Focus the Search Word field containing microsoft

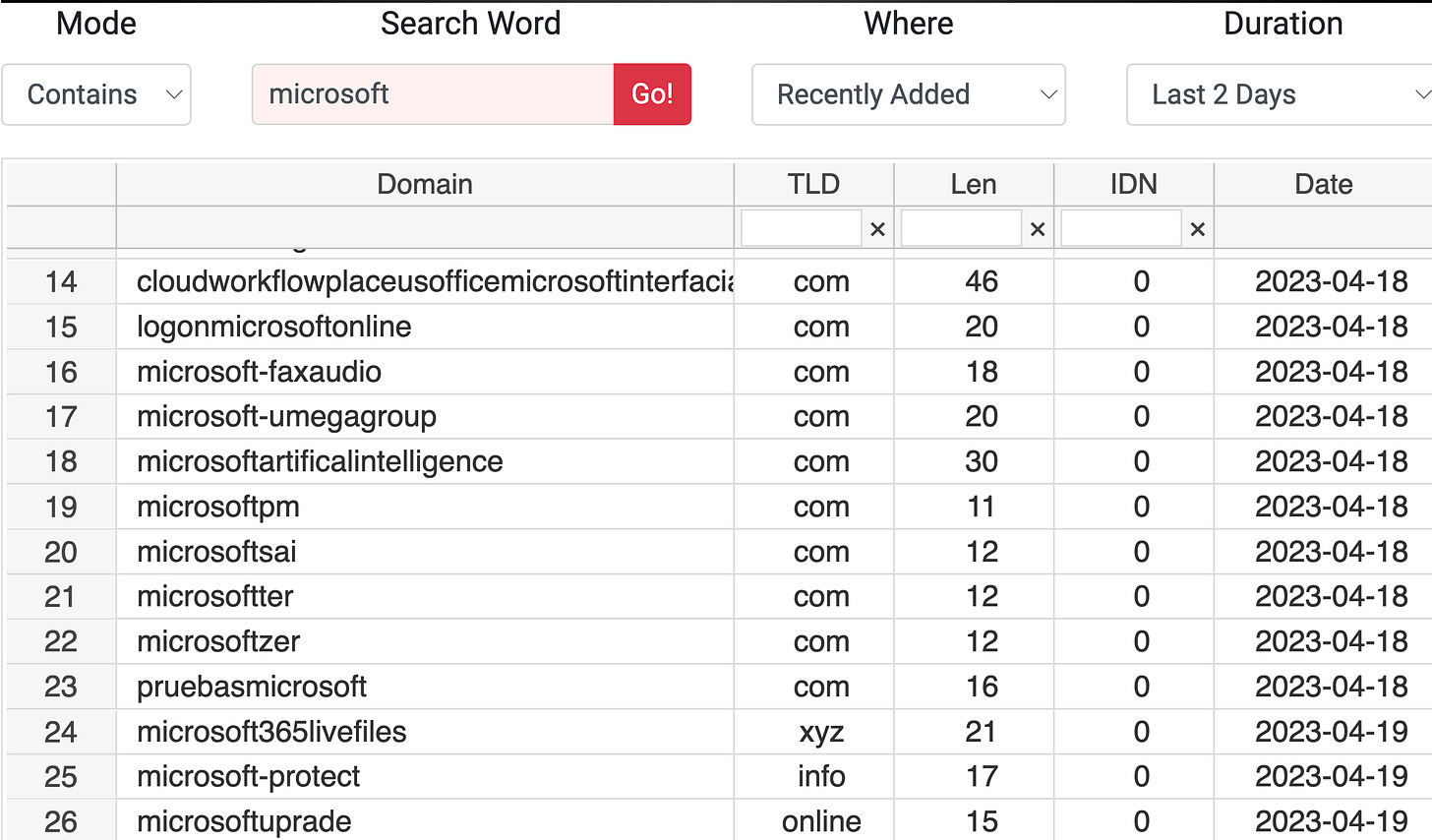(433, 94)
